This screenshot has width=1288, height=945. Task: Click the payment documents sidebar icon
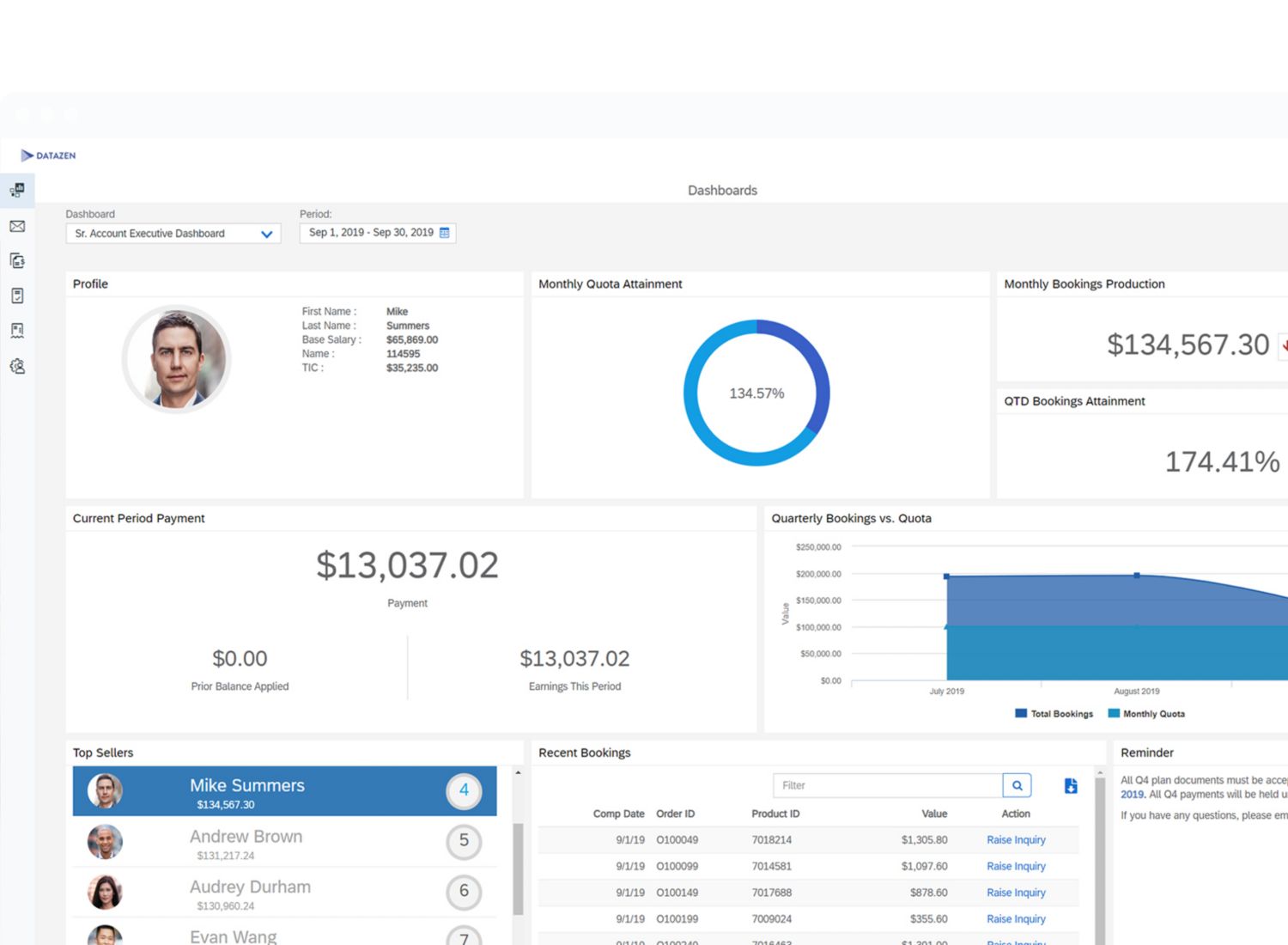(17, 260)
